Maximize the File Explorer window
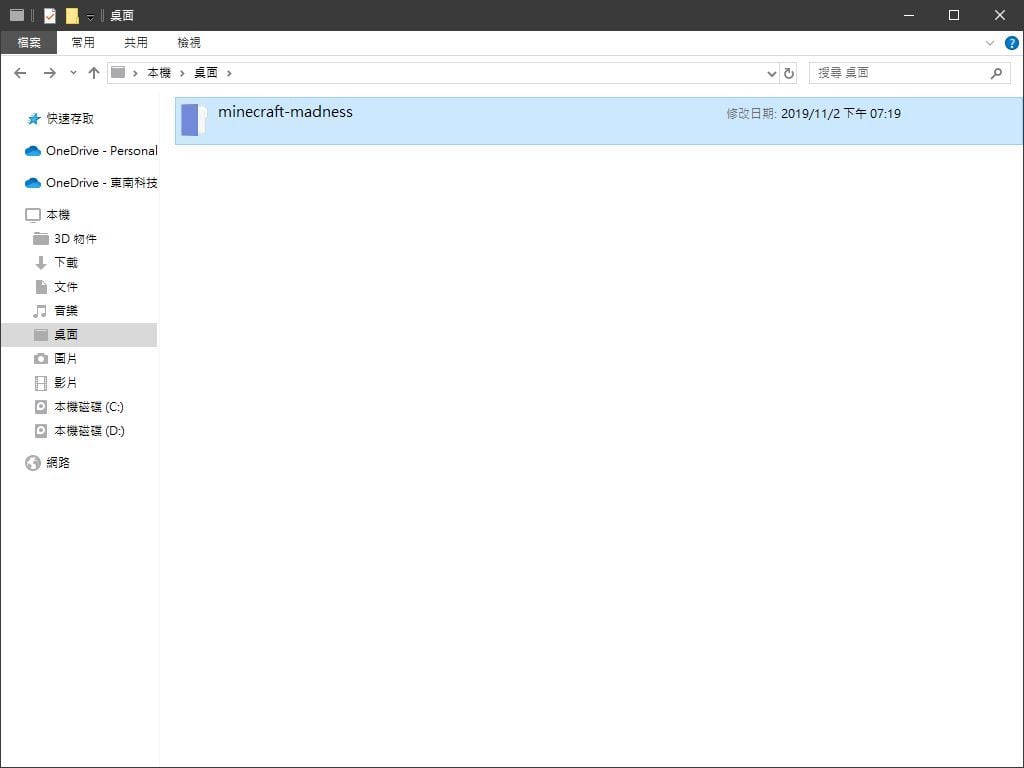Viewport: 1024px width, 768px height. pyautogui.click(x=954, y=15)
